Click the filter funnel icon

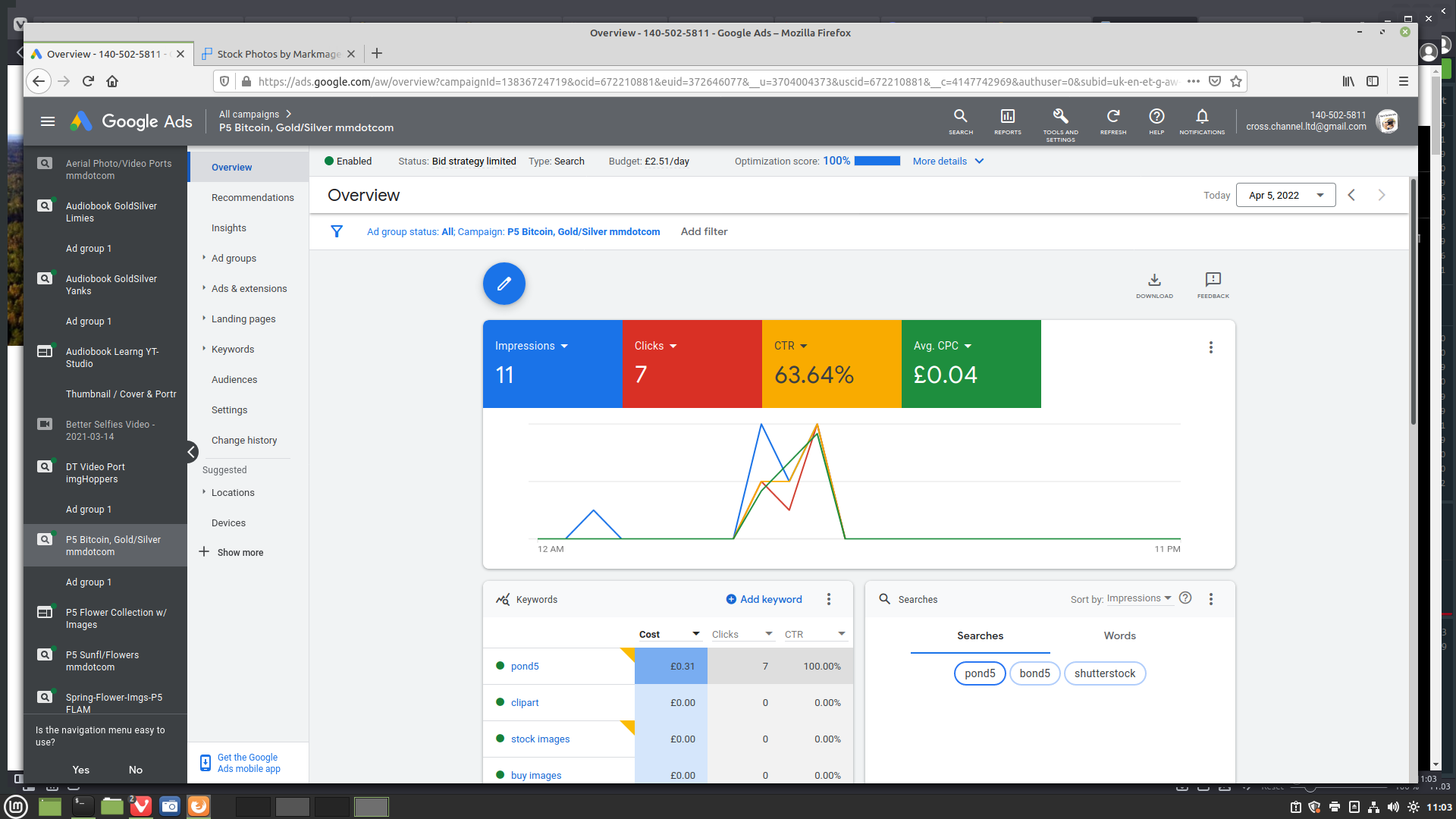click(x=337, y=231)
